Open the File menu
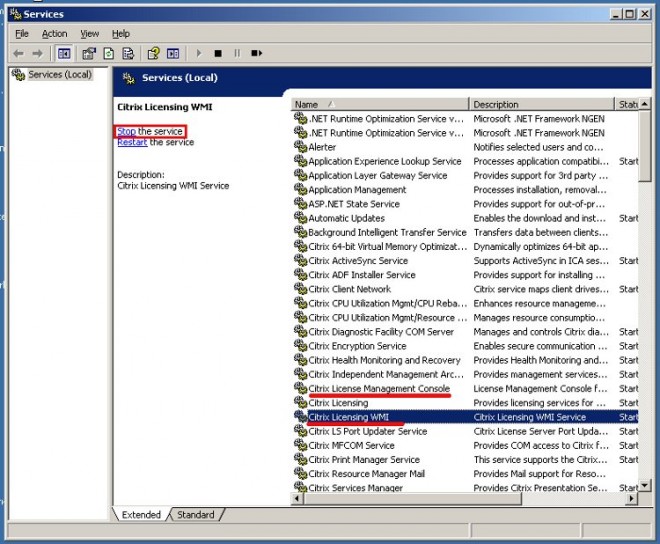Image resolution: width=660 pixels, height=544 pixels. pos(22,34)
